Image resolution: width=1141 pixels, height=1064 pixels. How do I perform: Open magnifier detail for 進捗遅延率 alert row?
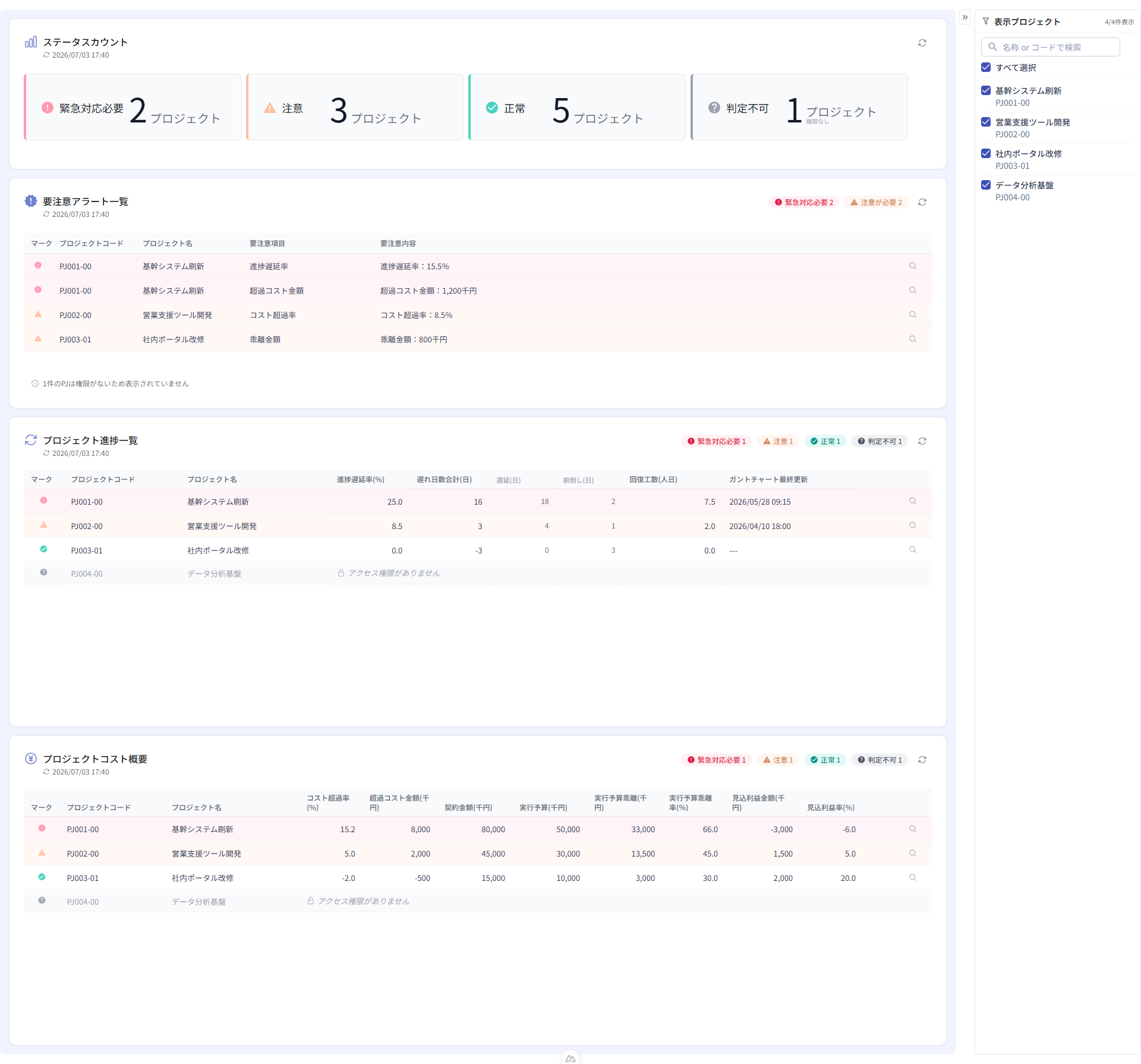(x=912, y=266)
